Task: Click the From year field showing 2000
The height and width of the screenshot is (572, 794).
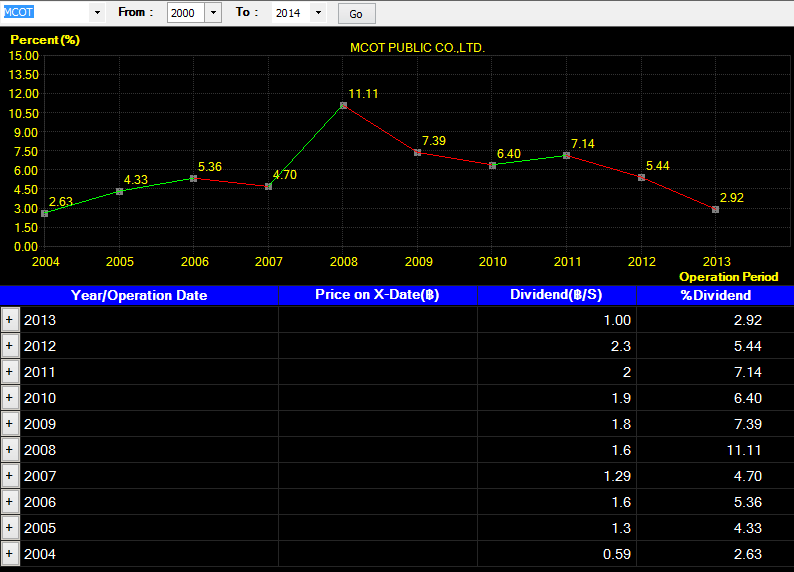Action: (x=186, y=13)
